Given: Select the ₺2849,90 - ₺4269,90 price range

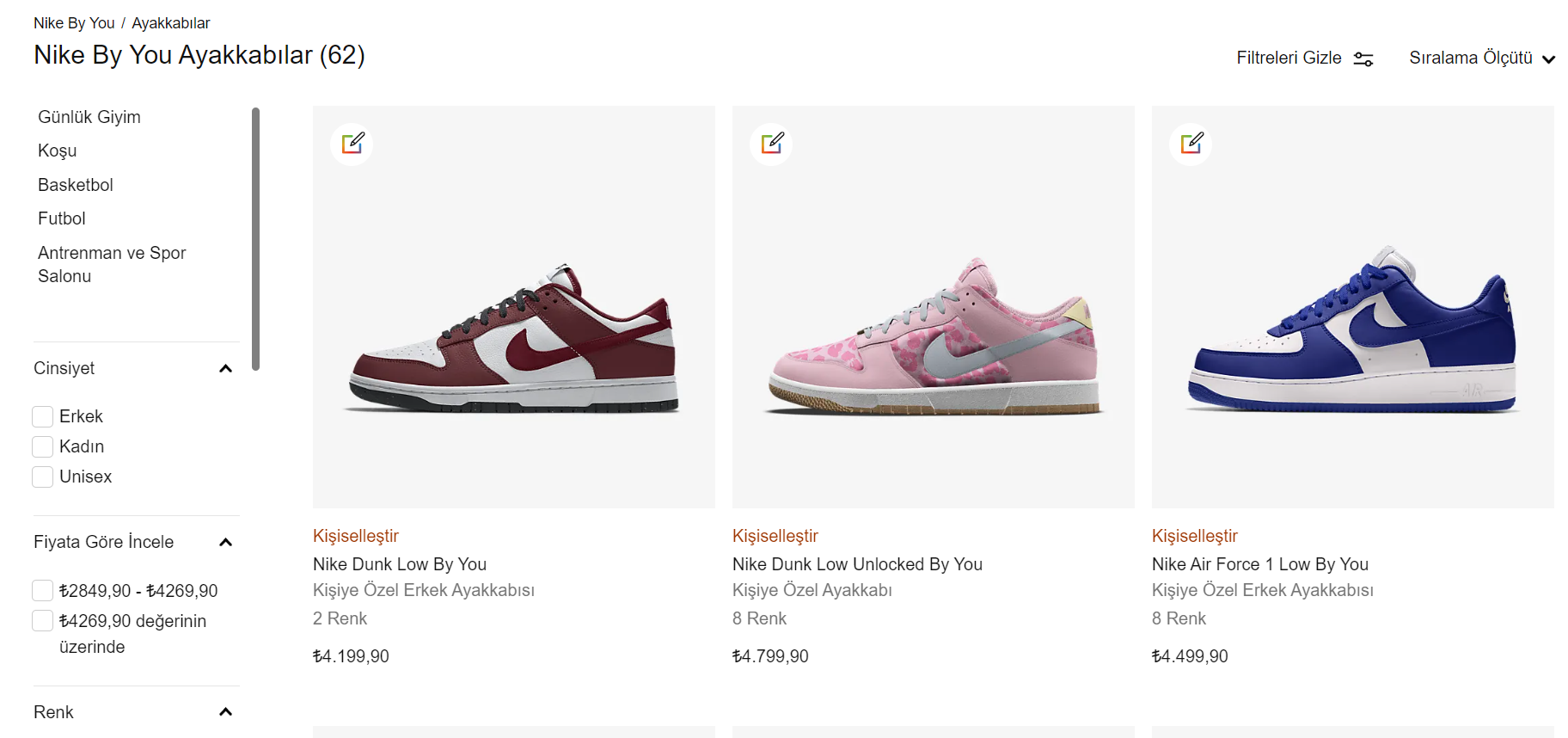Looking at the screenshot, I should 42,590.
